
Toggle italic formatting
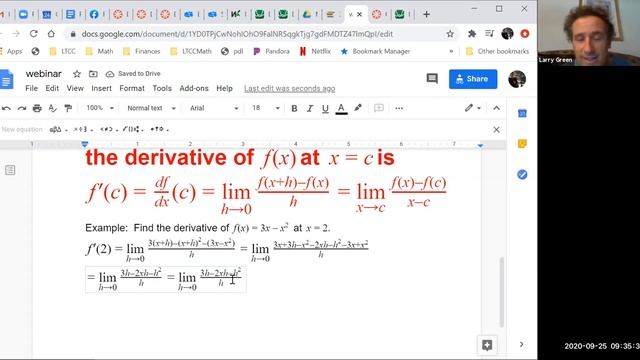309,108
